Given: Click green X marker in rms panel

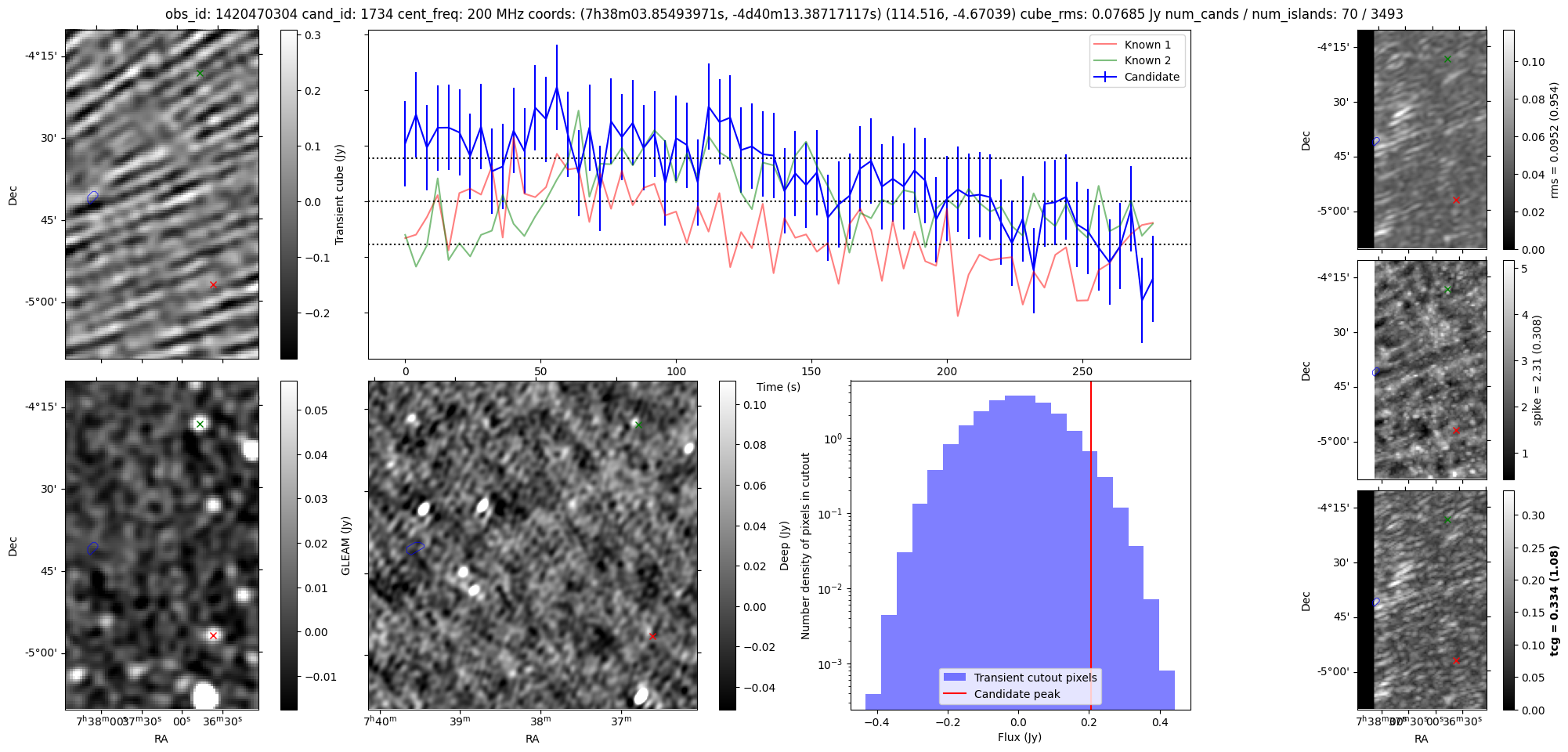Looking at the screenshot, I should pyautogui.click(x=1447, y=60).
